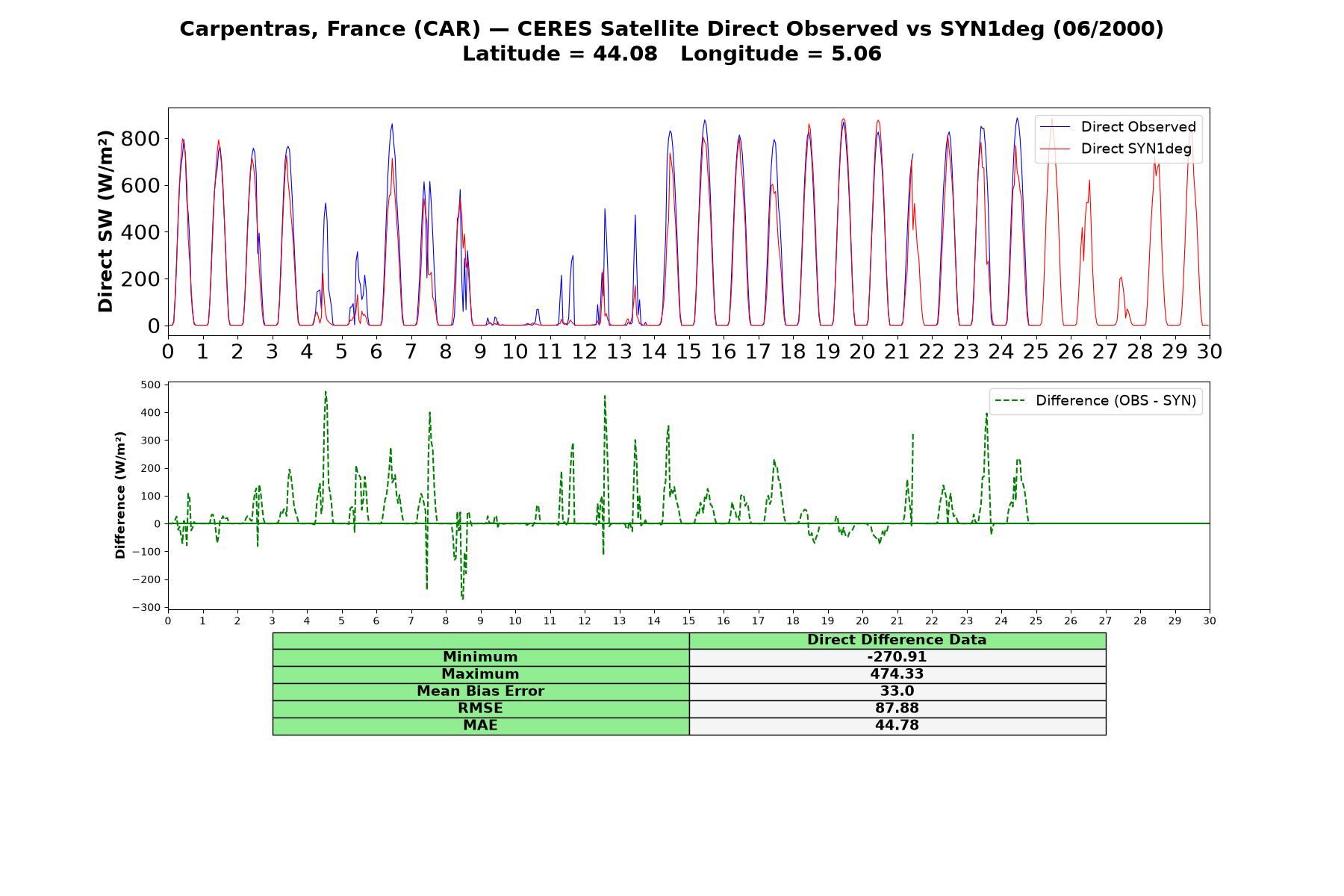This screenshot has height=896, width=1344.
Task: Click the Mean Bias Error value 33.0
Action: [x=897, y=691]
